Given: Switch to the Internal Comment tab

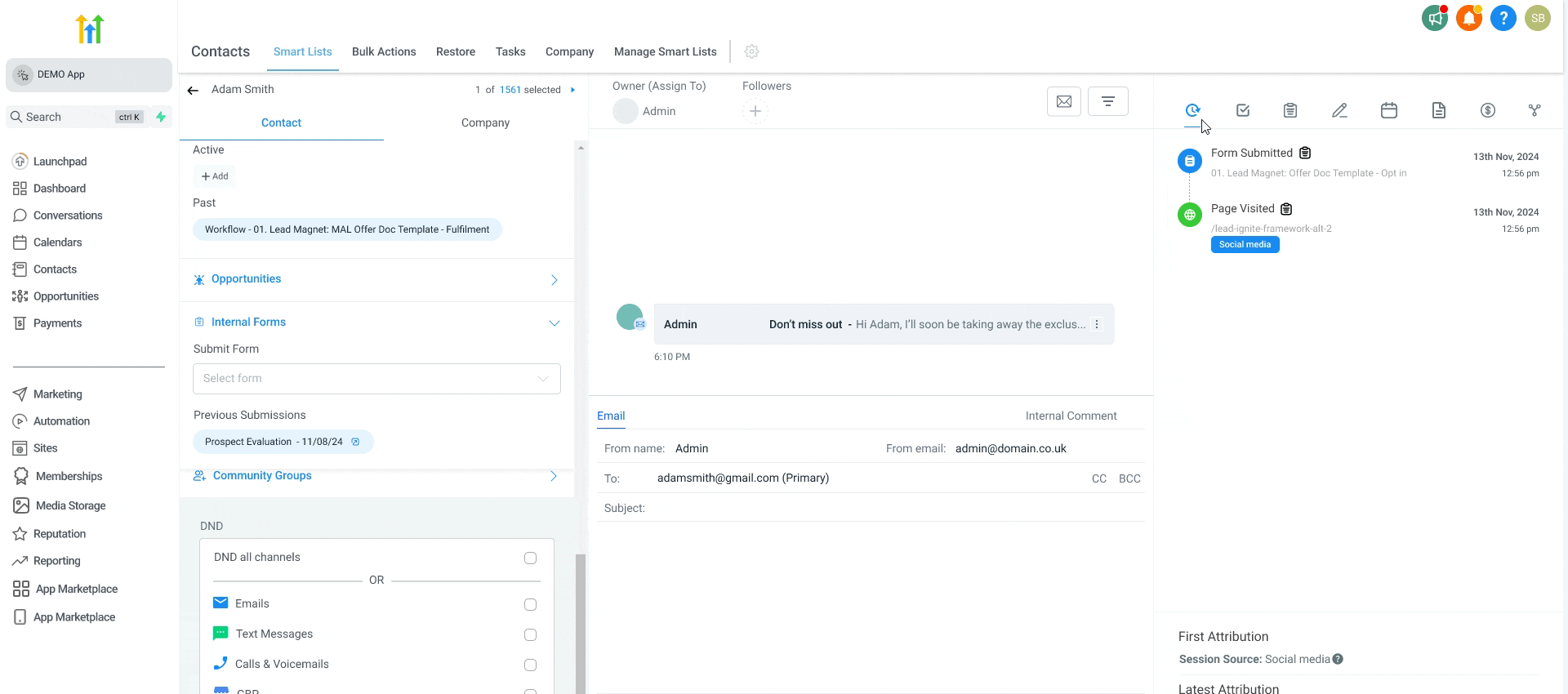Looking at the screenshot, I should click(1071, 416).
